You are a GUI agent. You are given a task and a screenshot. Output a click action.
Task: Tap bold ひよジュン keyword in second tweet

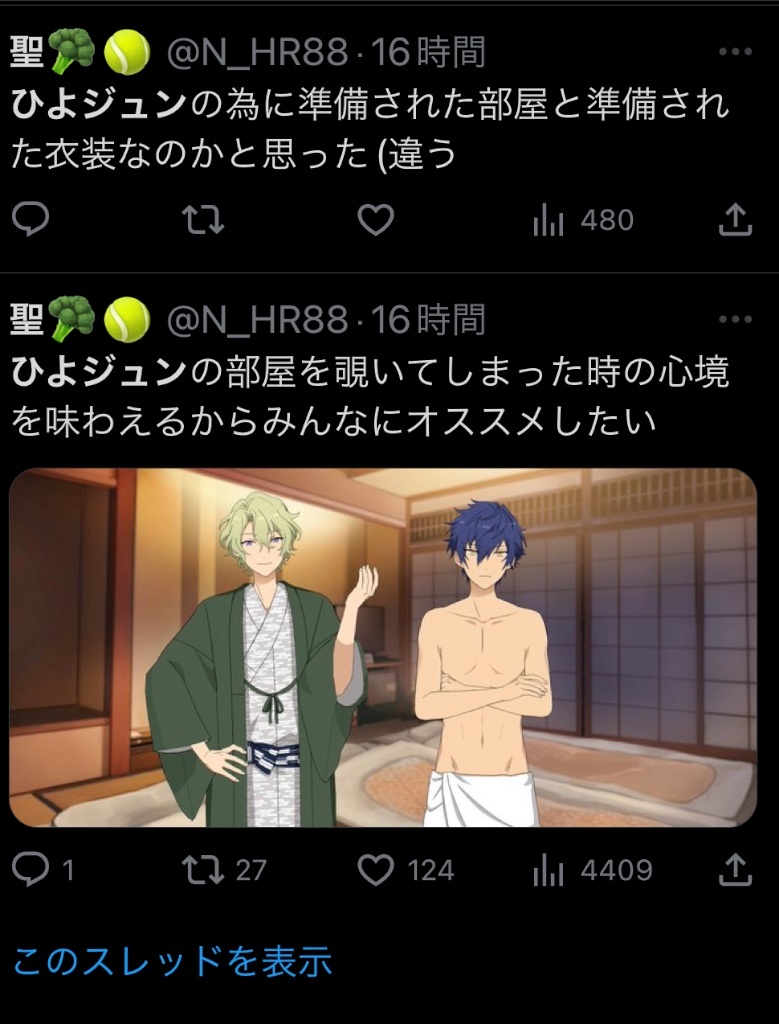99,372
